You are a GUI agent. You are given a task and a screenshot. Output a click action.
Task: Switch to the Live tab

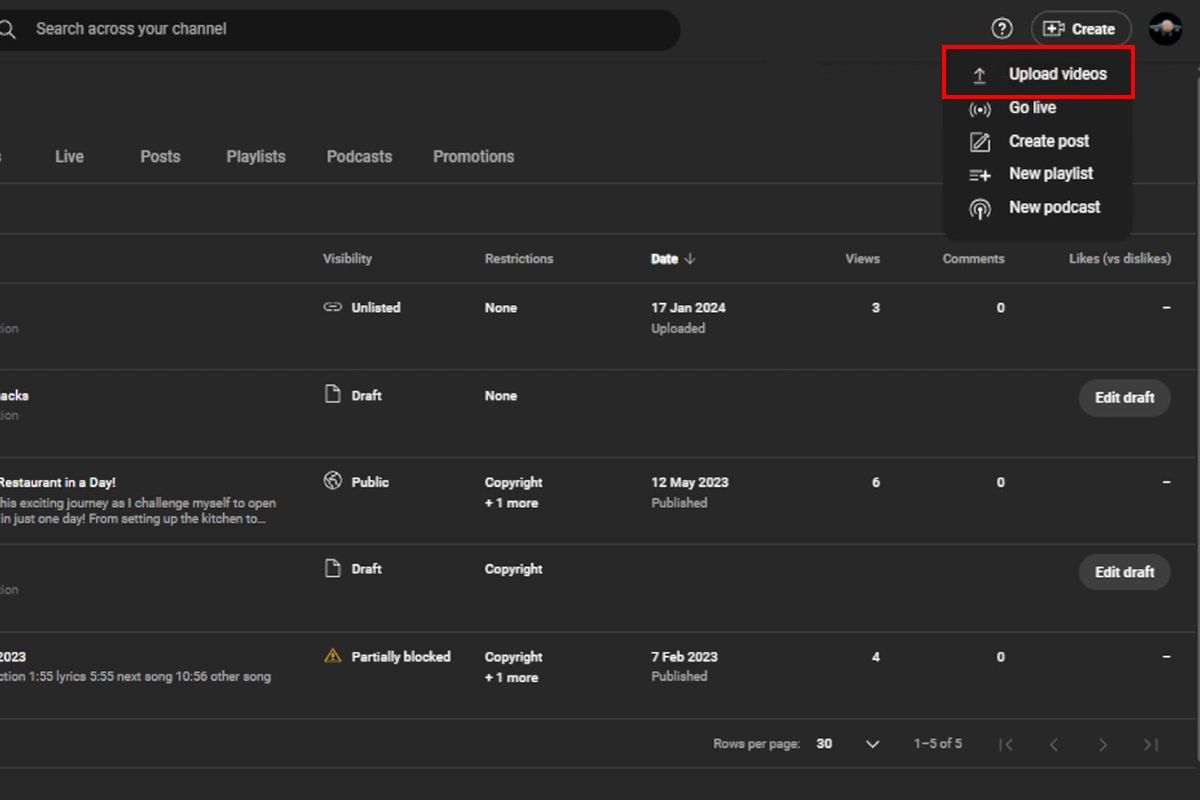(x=69, y=157)
